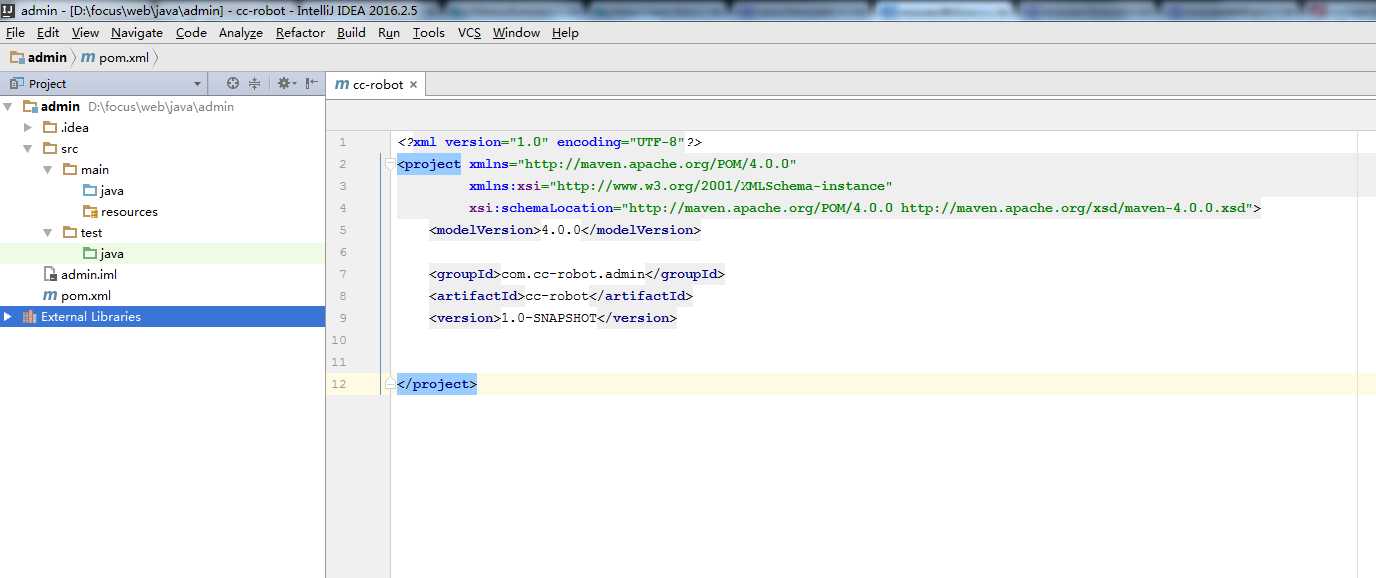
Task: Click IntelliJ IDEA logo in title bar
Action: (x=8, y=10)
